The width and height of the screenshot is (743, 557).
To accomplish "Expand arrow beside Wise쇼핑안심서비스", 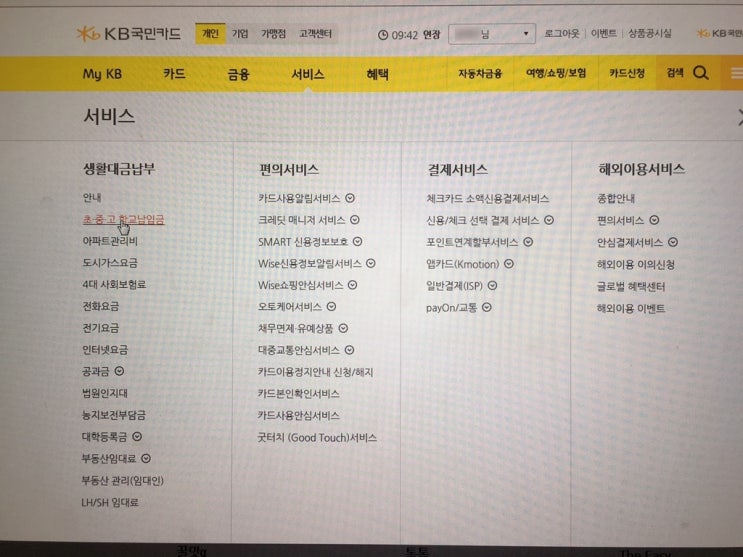I will click(352, 285).
